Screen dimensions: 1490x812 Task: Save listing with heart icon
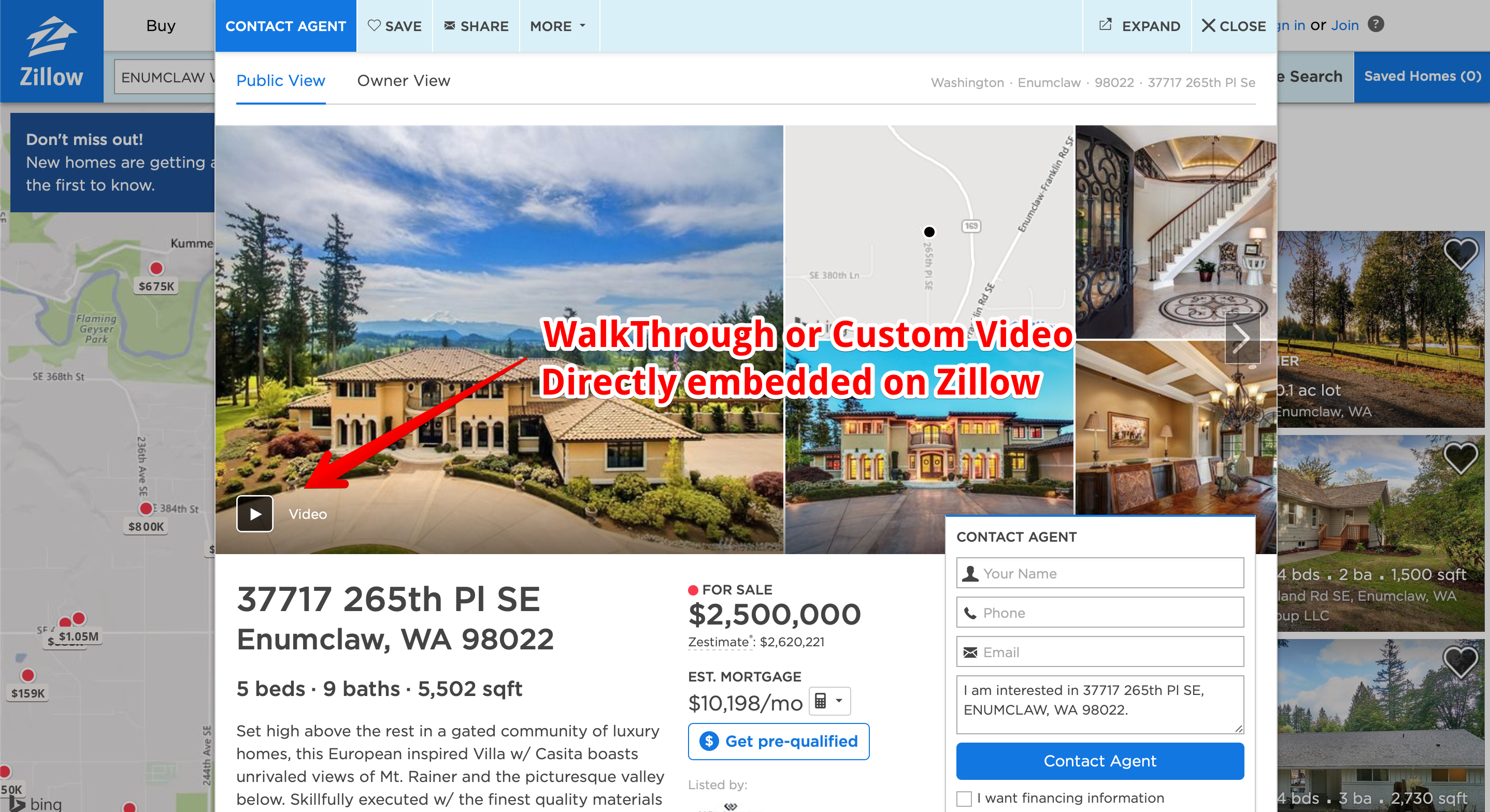pyautogui.click(x=394, y=26)
